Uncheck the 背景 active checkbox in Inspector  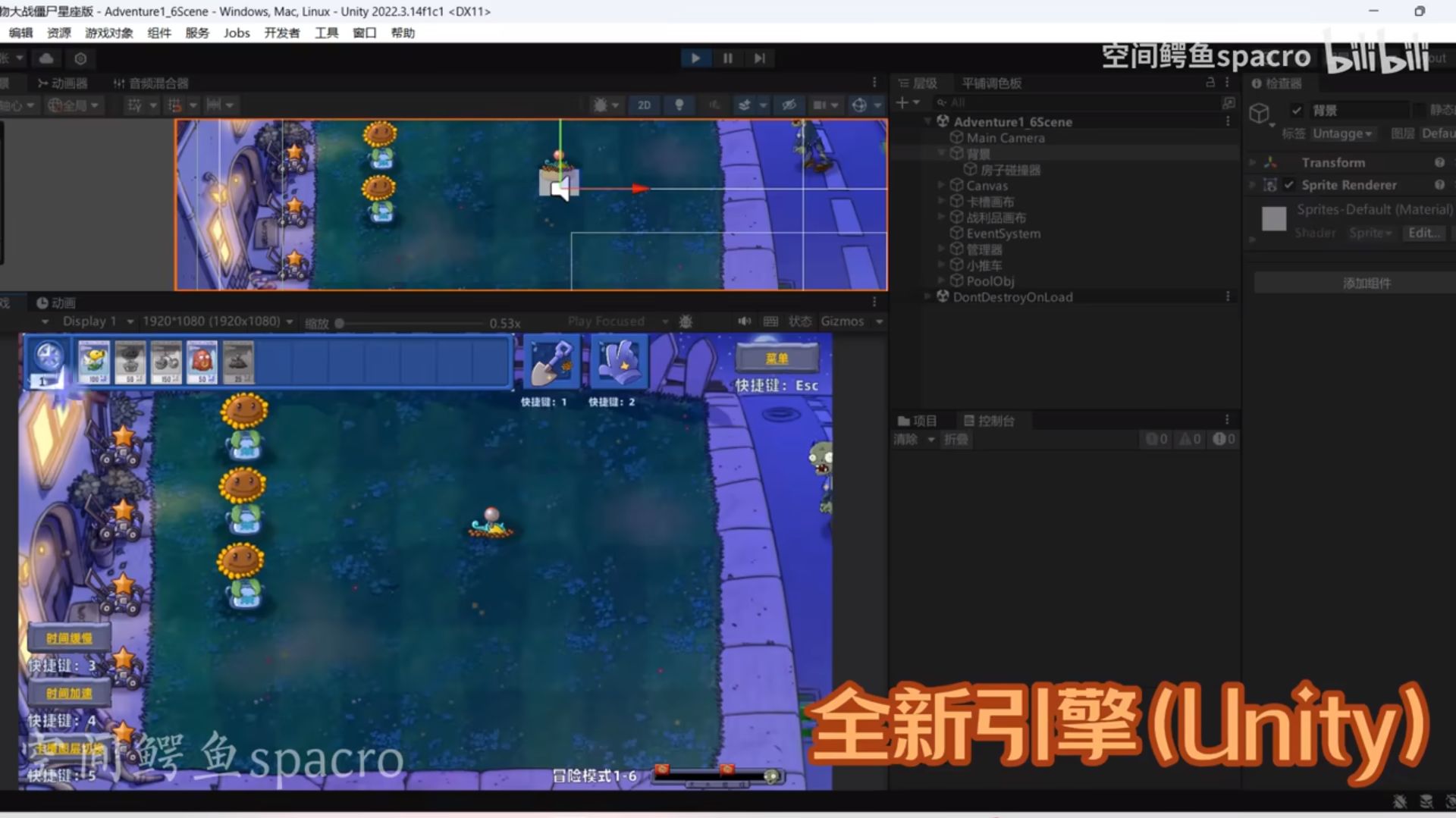tap(1298, 110)
